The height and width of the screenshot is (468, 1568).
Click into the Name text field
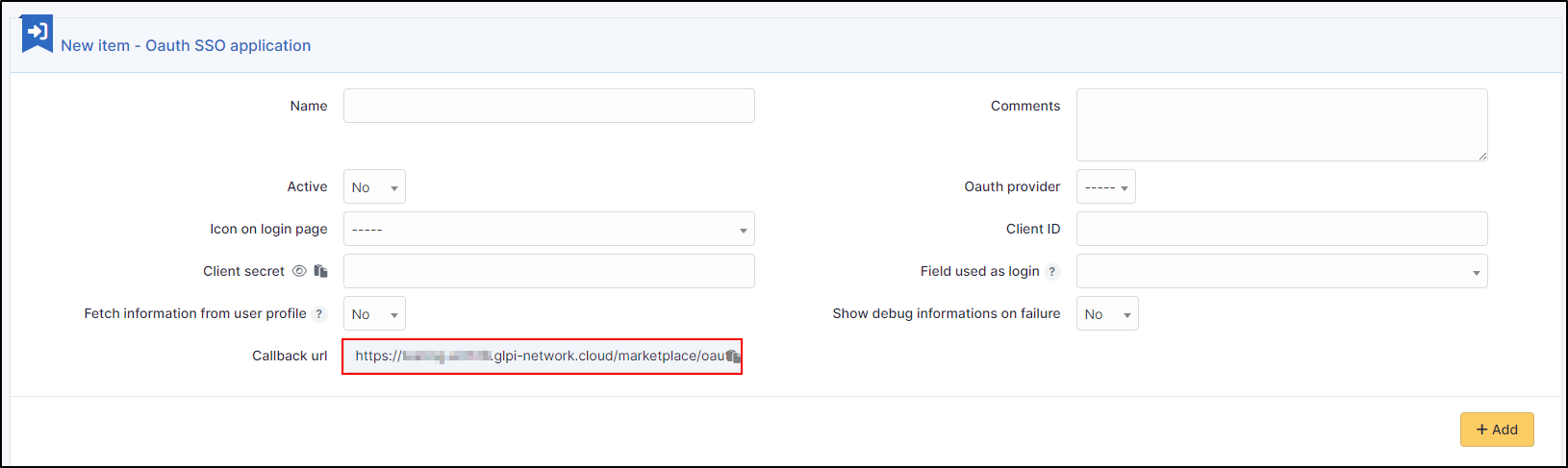tap(548, 106)
